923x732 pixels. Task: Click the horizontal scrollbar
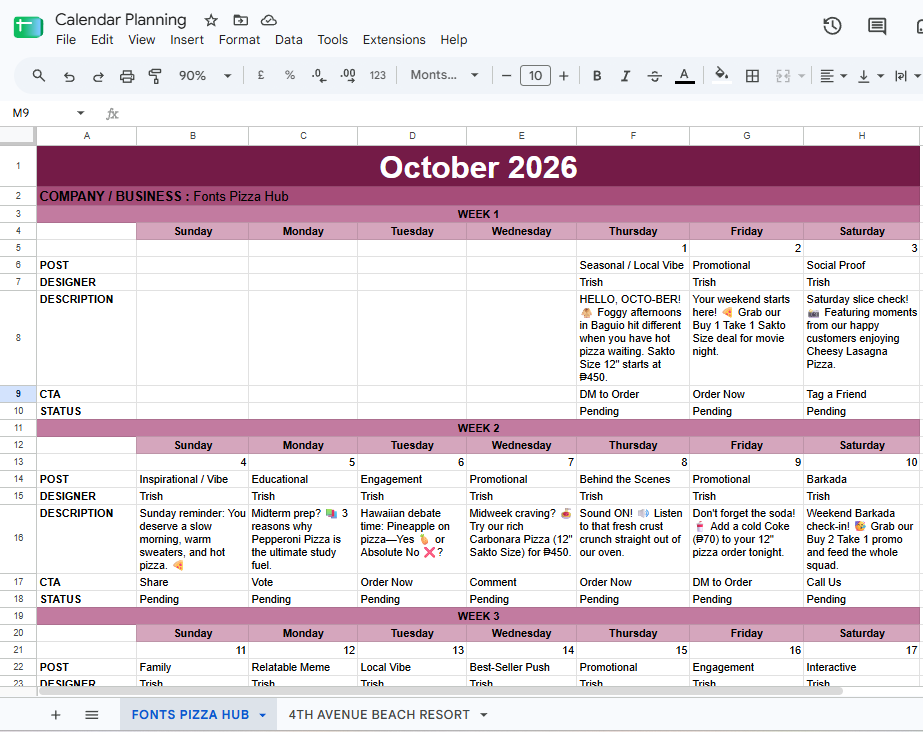click(x=440, y=691)
